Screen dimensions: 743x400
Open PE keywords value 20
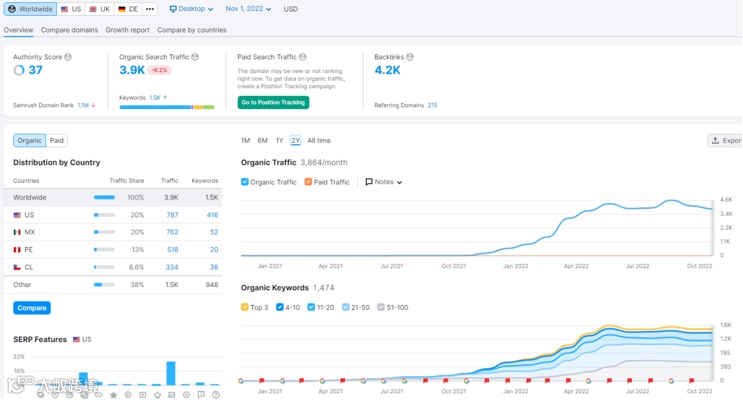pyautogui.click(x=214, y=250)
